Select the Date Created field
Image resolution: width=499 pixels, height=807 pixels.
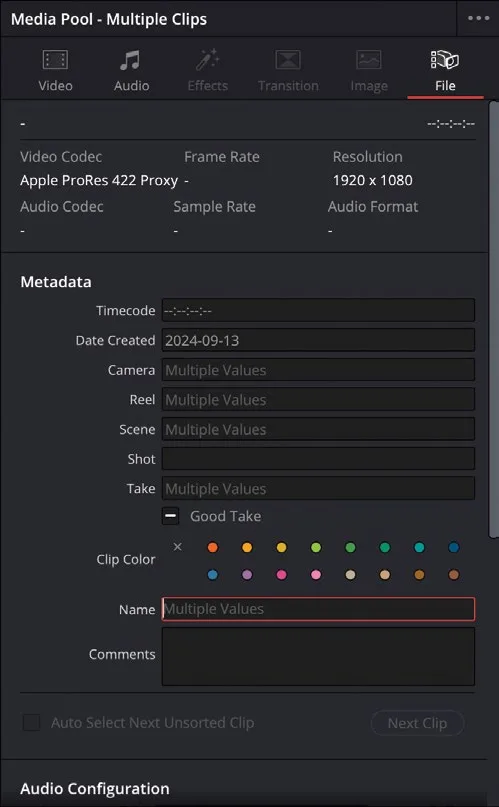coord(318,340)
